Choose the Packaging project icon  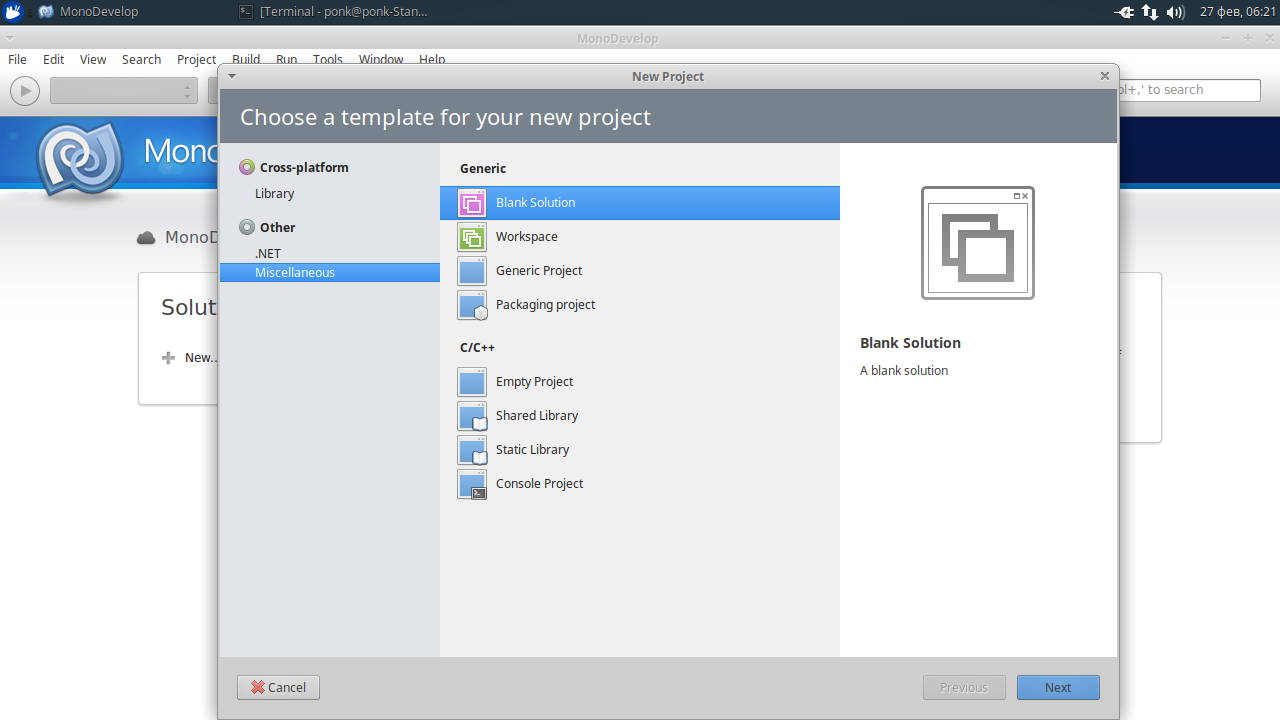472,305
